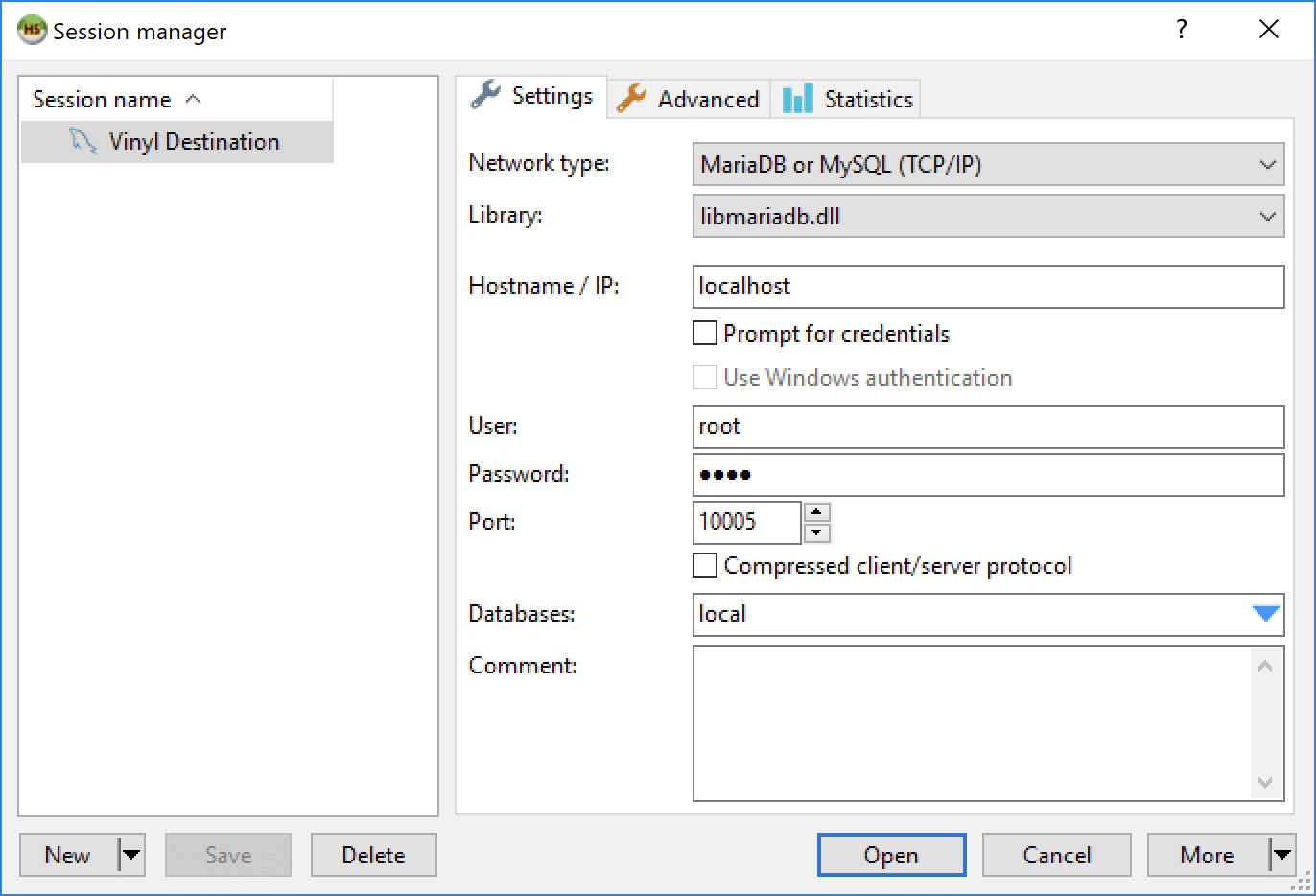
Task: Delete the Vinyl Destination session
Action: click(x=373, y=855)
